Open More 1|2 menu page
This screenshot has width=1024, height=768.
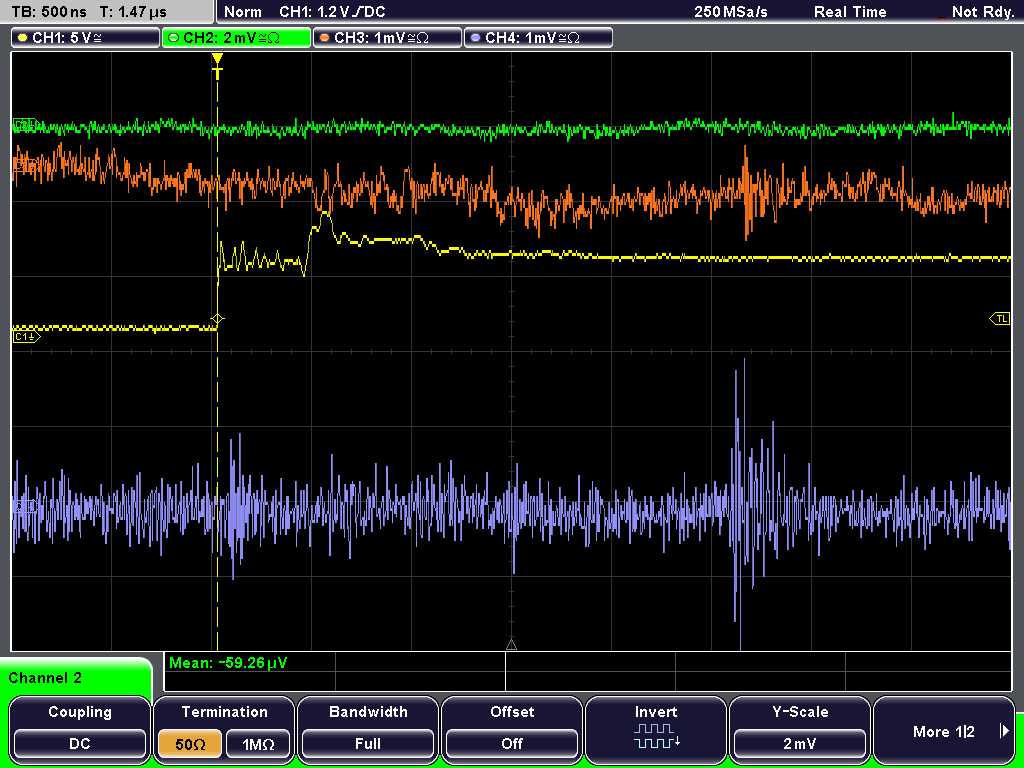(944, 730)
